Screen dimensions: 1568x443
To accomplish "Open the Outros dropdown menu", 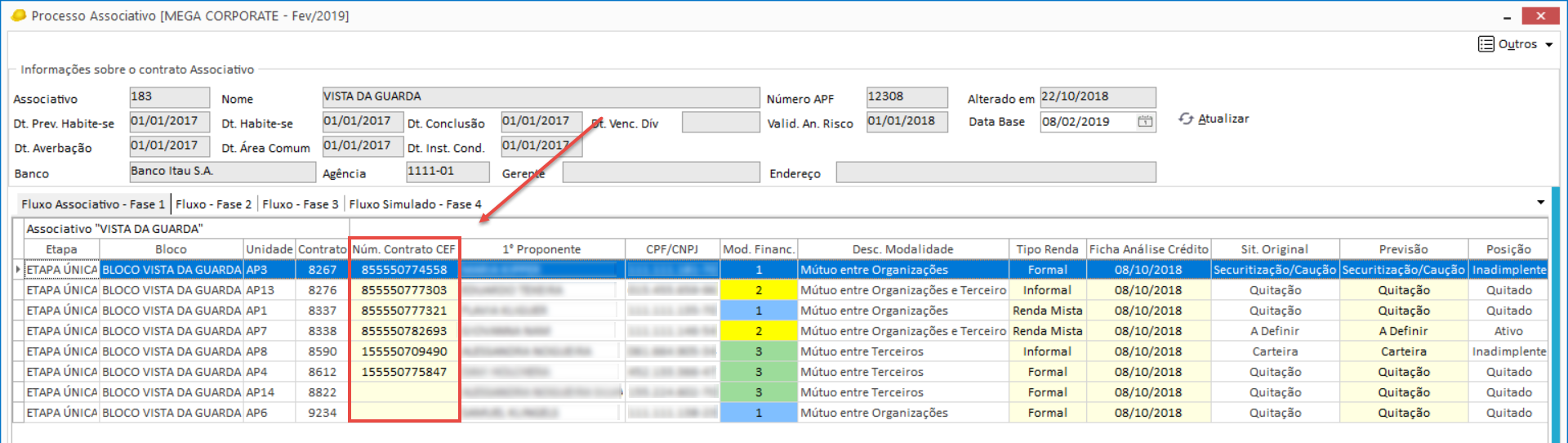I will pyautogui.click(x=1516, y=44).
